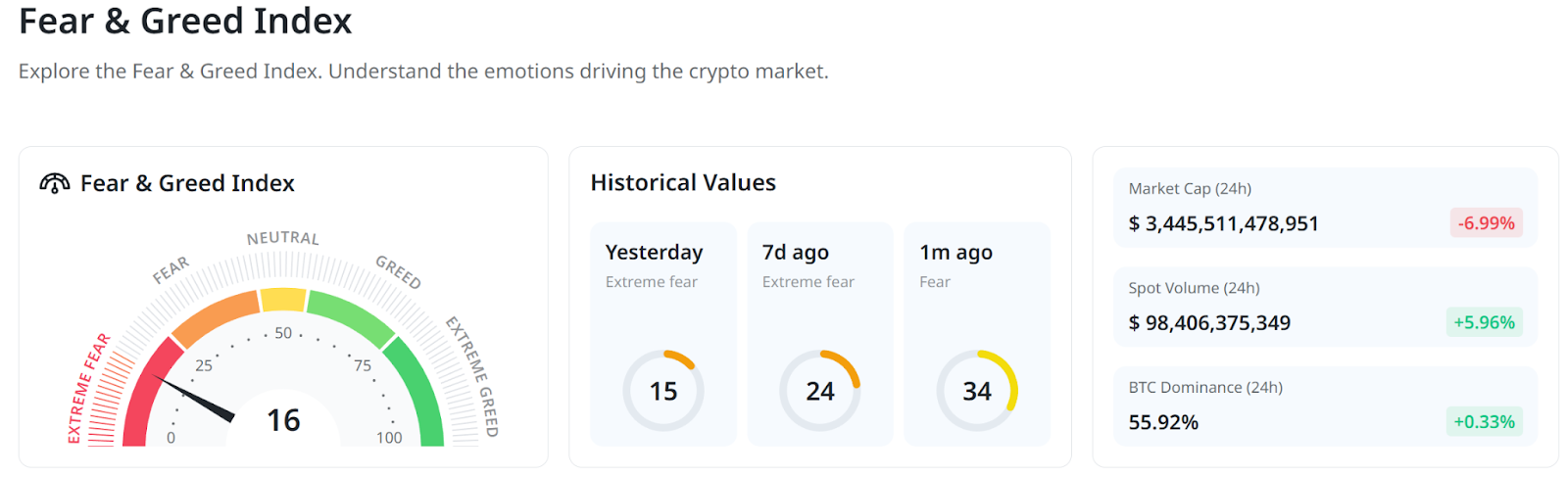Click the Yesterday circular gauge showing 15
The width and height of the screenshot is (1568, 477).
pyautogui.click(x=663, y=391)
